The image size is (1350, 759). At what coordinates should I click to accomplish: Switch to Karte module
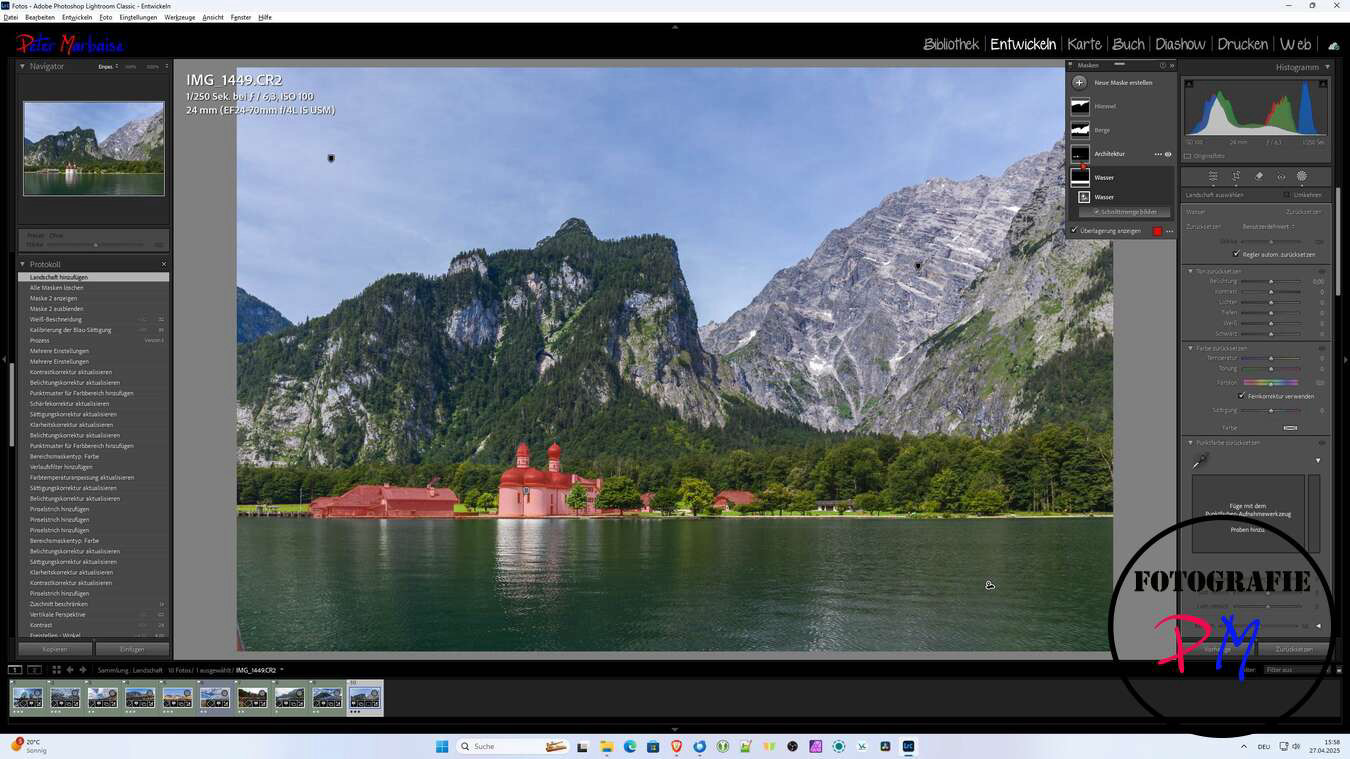(1084, 44)
